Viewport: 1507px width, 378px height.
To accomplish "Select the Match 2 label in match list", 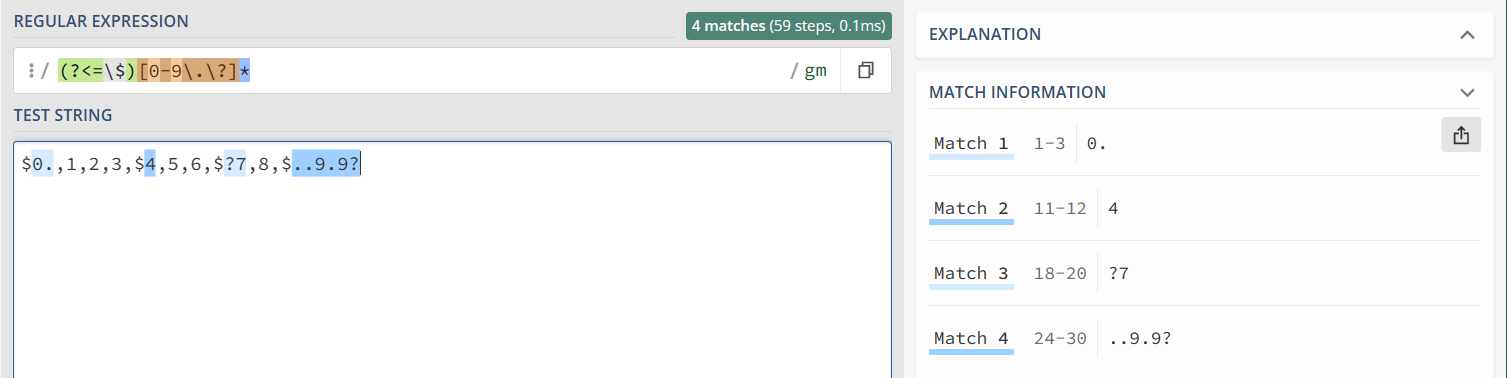I will pyautogui.click(x=971, y=208).
